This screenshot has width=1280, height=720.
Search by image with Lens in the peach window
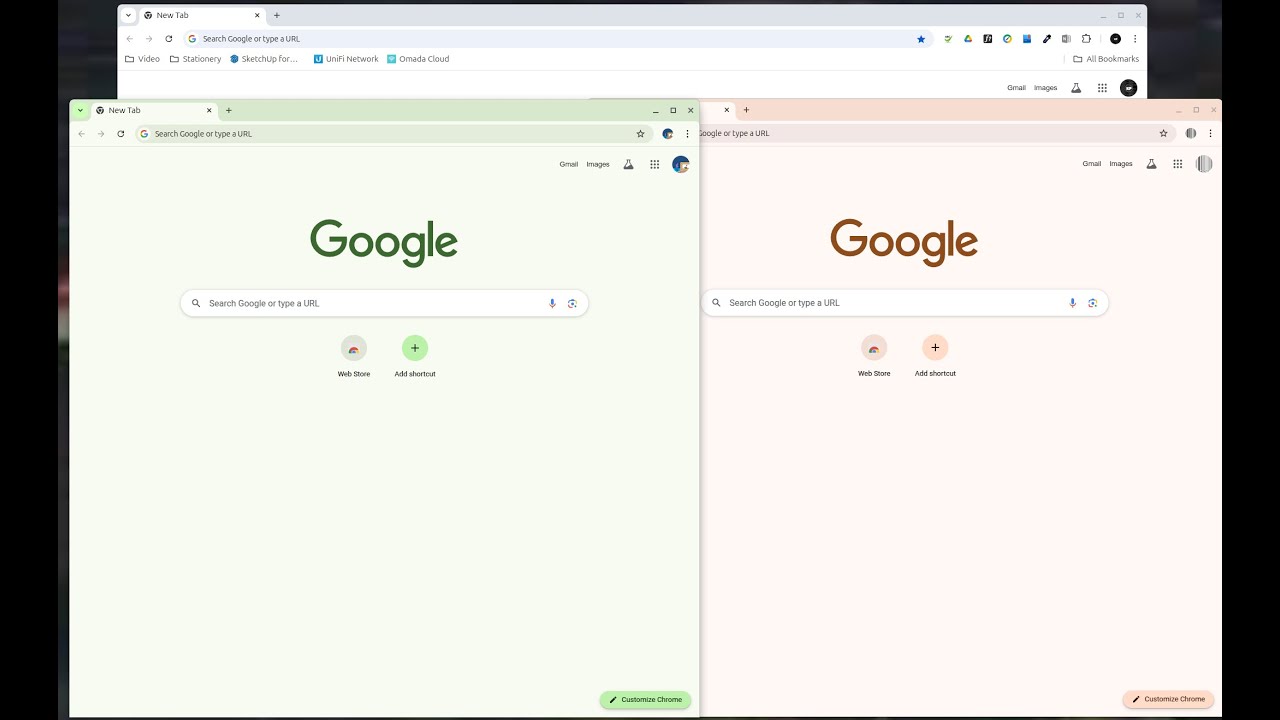[x=1092, y=303]
